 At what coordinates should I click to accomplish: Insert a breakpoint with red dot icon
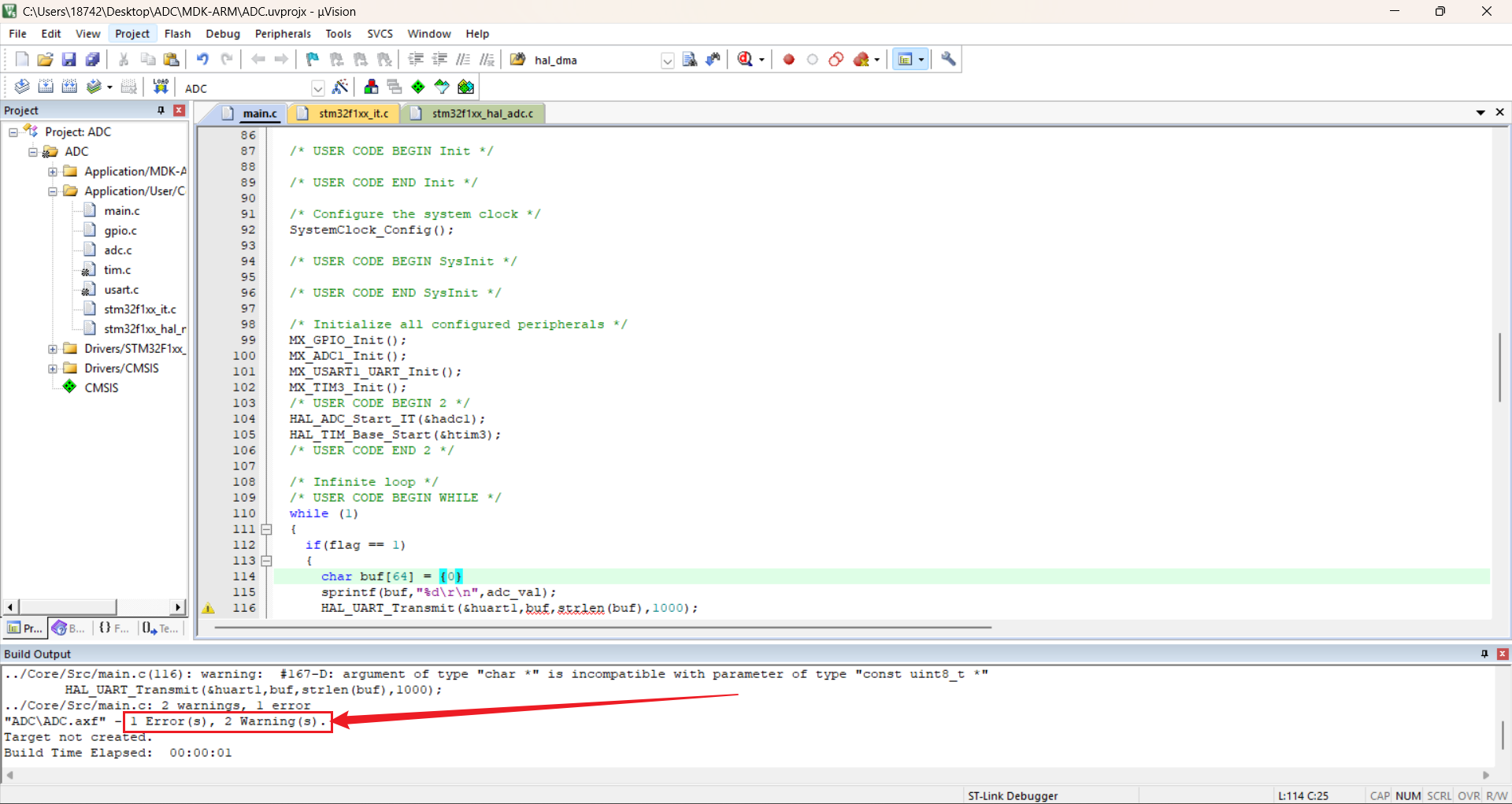click(788, 60)
